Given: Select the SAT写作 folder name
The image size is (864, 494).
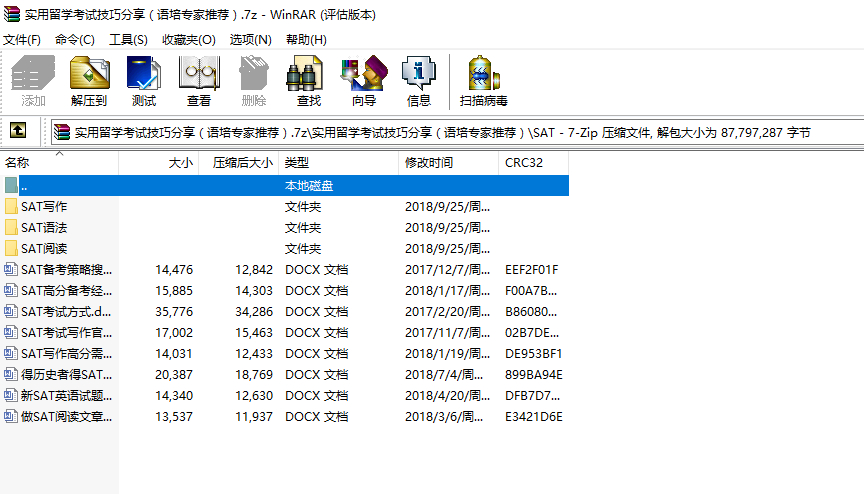Looking at the screenshot, I should [x=44, y=207].
